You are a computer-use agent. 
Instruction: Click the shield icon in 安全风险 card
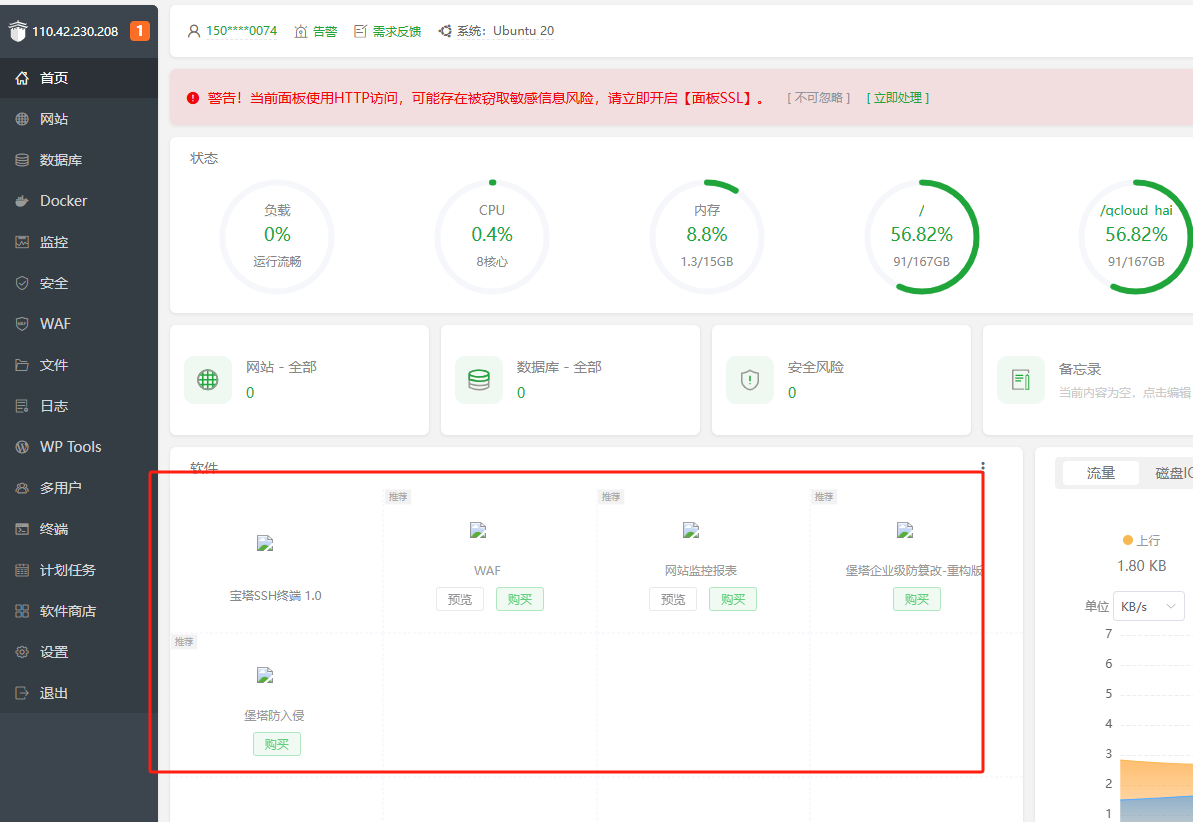click(749, 380)
